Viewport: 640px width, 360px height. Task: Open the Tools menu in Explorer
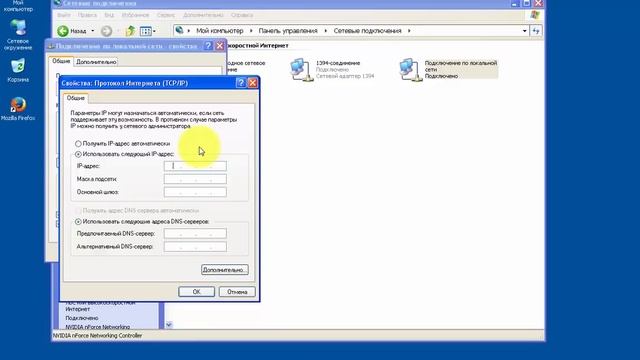(x=166, y=15)
